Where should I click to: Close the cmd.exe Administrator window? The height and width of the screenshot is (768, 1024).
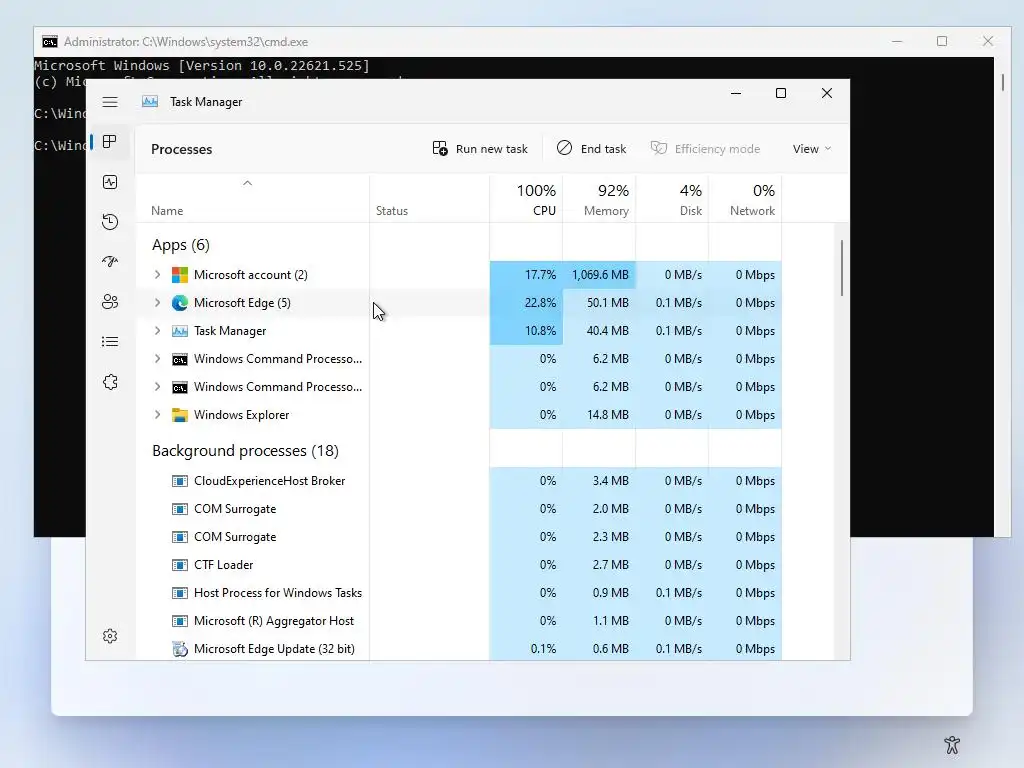click(x=988, y=41)
